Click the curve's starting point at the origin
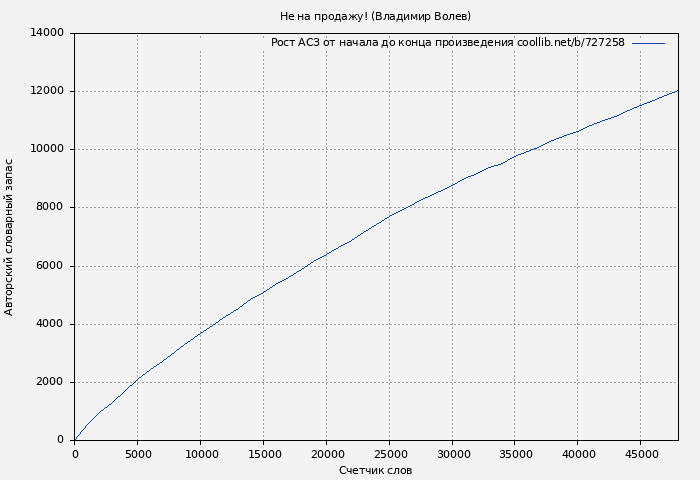The width and height of the screenshot is (700, 480). (x=75, y=440)
